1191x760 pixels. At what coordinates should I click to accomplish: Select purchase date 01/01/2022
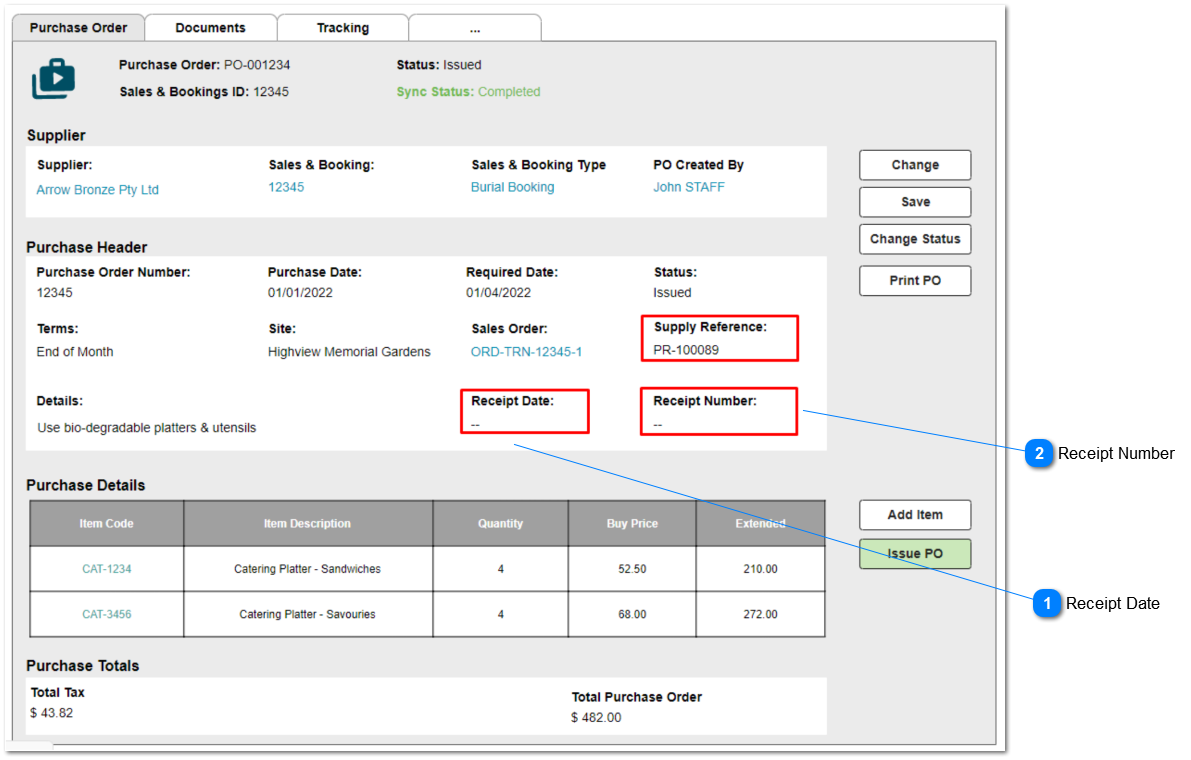coord(300,293)
